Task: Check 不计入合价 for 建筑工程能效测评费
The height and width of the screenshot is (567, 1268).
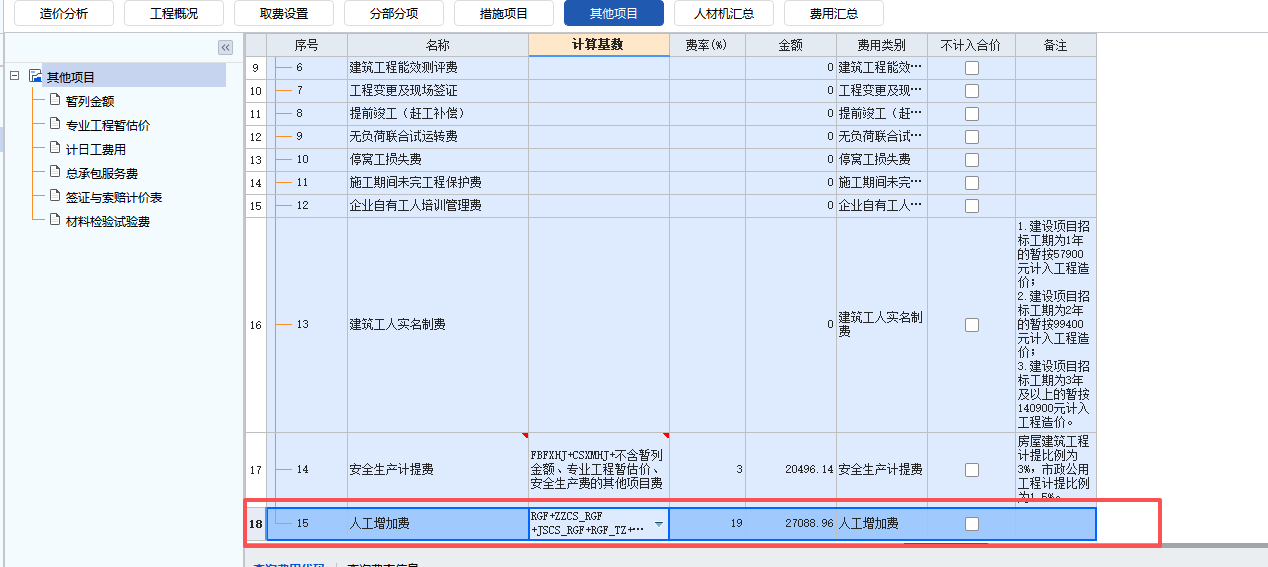Action: click(x=971, y=68)
